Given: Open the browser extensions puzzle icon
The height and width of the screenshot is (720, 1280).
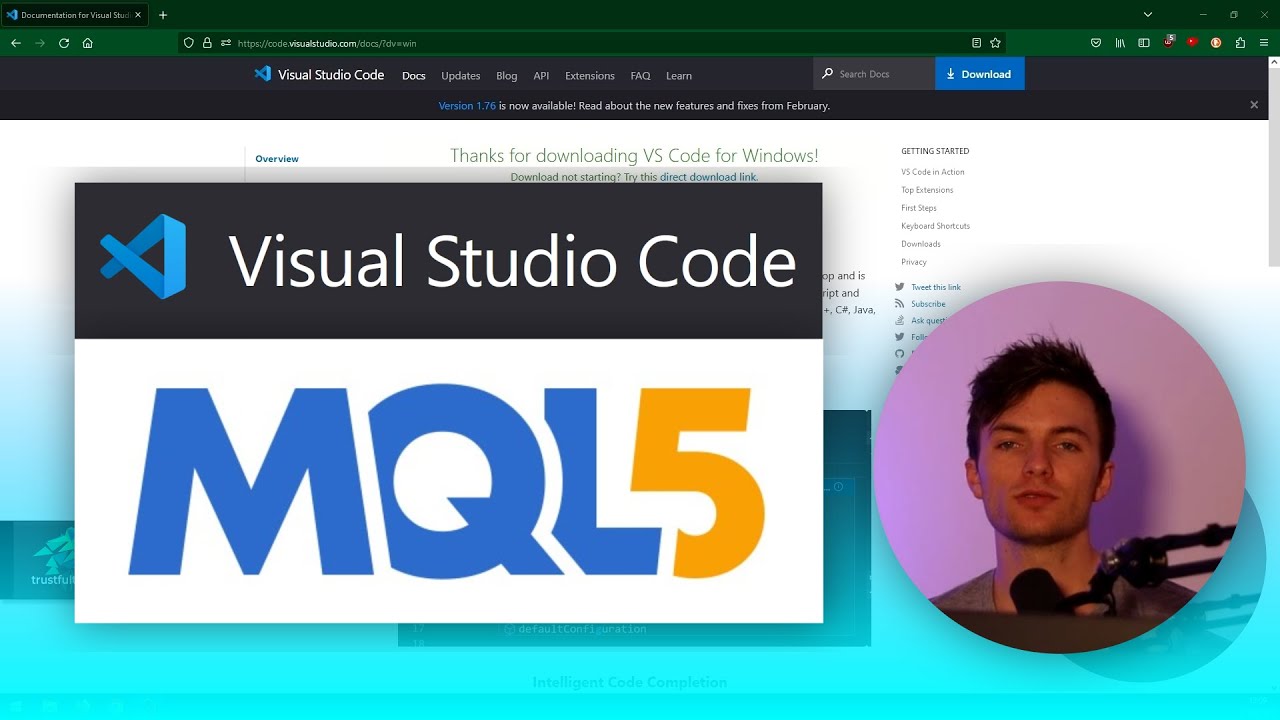Looking at the screenshot, I should pyautogui.click(x=1240, y=43).
